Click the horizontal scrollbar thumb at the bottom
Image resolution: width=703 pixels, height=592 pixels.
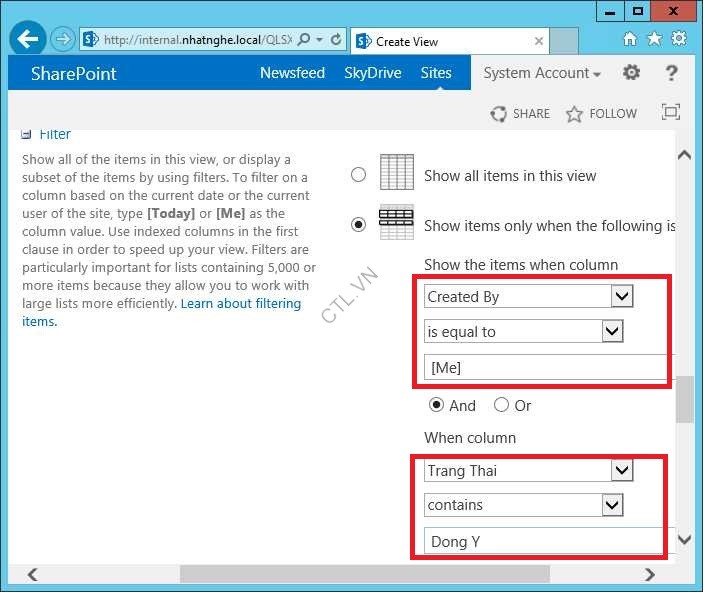[x=364, y=574]
